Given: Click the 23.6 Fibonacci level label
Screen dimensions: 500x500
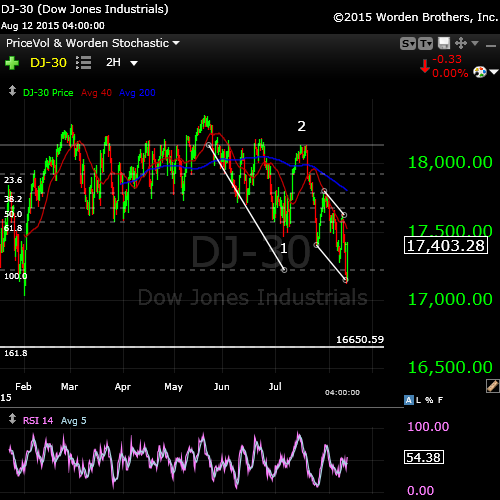Looking at the screenshot, I should pos(13,180).
